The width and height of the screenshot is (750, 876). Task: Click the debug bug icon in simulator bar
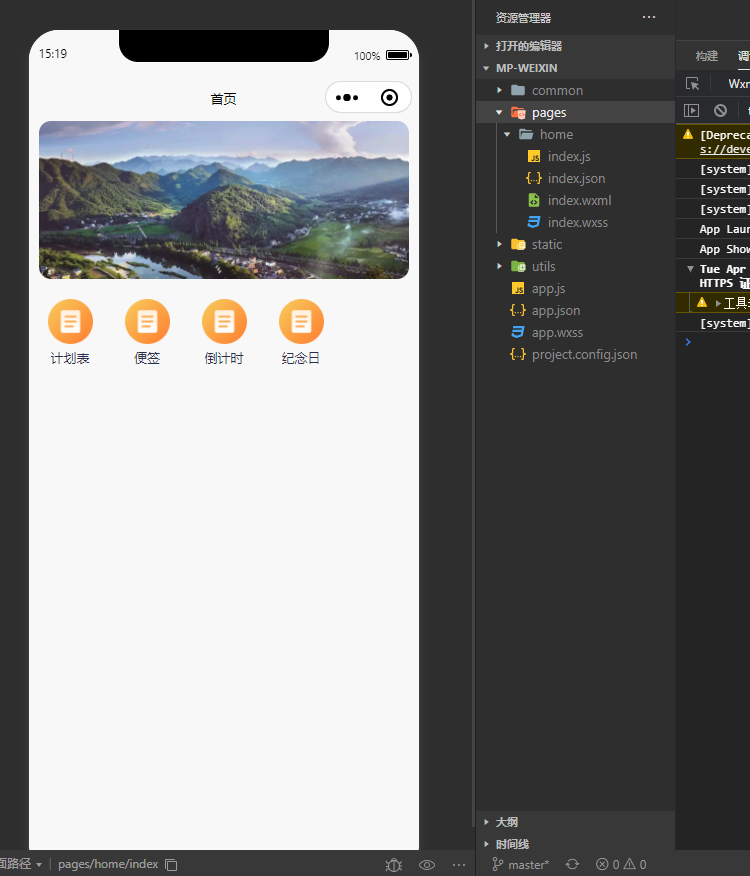[394, 865]
